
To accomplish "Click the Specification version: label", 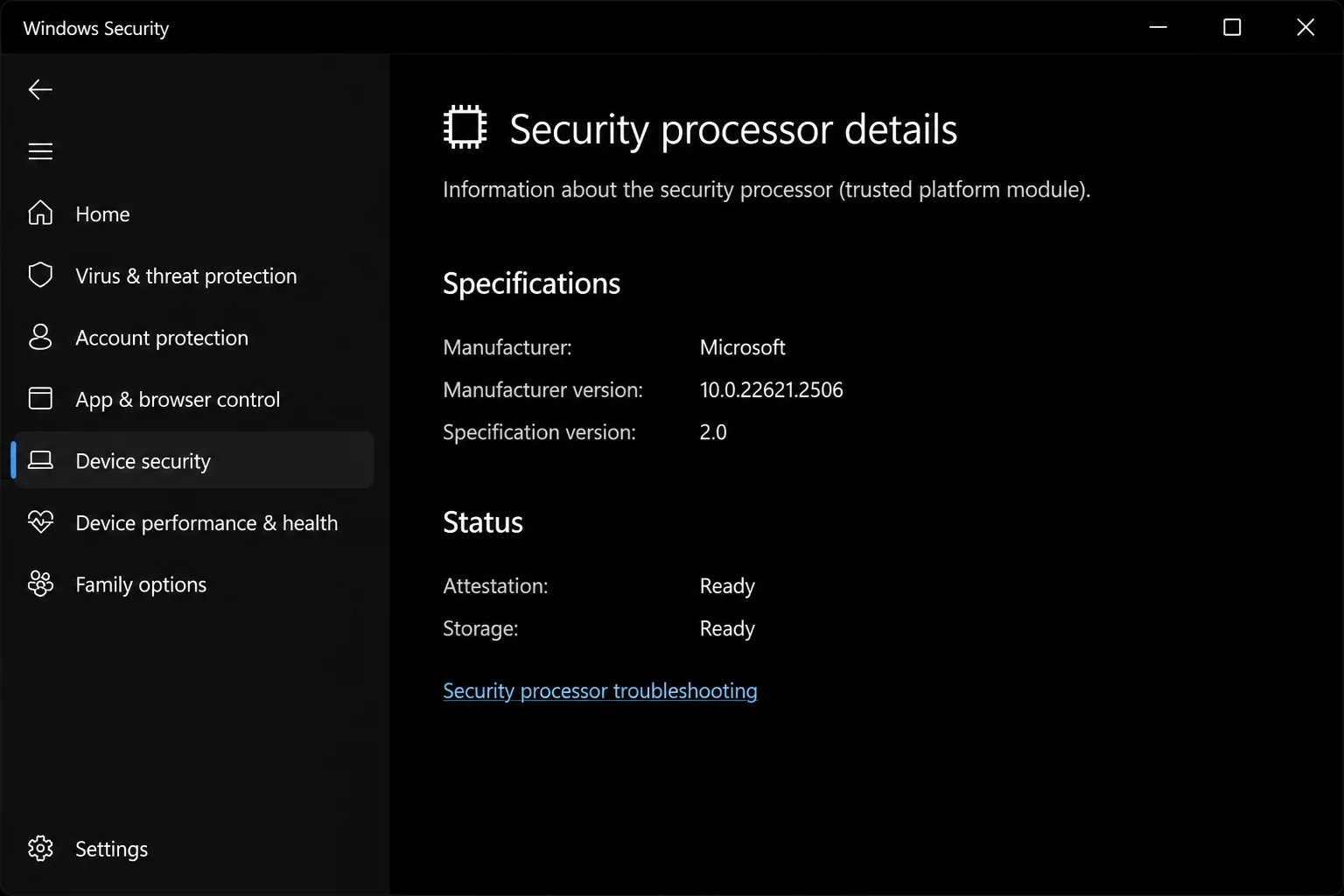I will pos(539,432).
